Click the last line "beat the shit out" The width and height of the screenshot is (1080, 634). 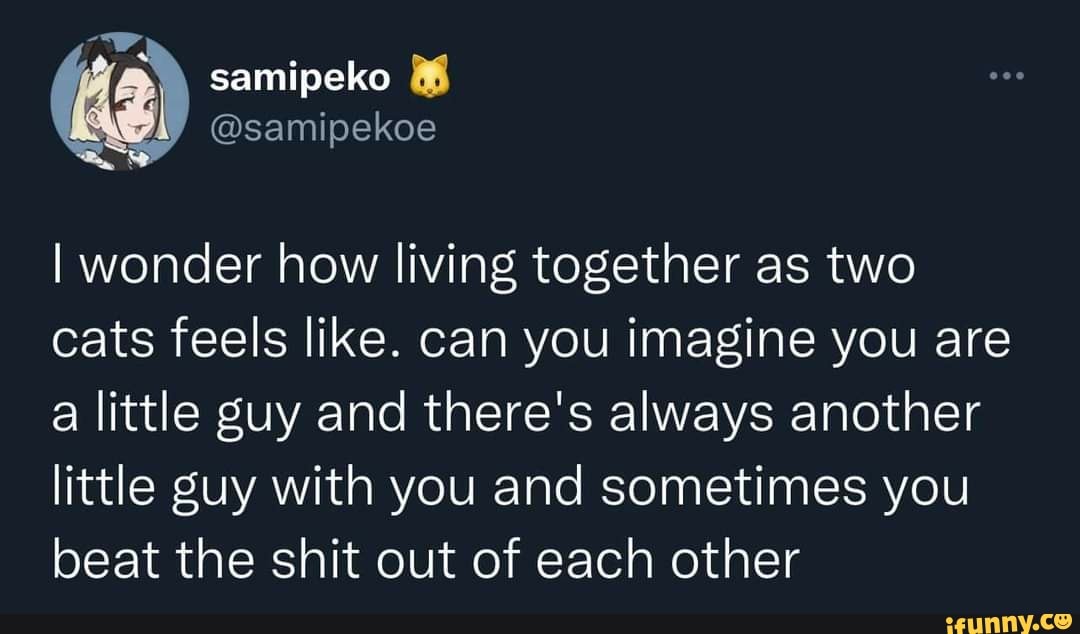pyautogui.click(x=426, y=559)
